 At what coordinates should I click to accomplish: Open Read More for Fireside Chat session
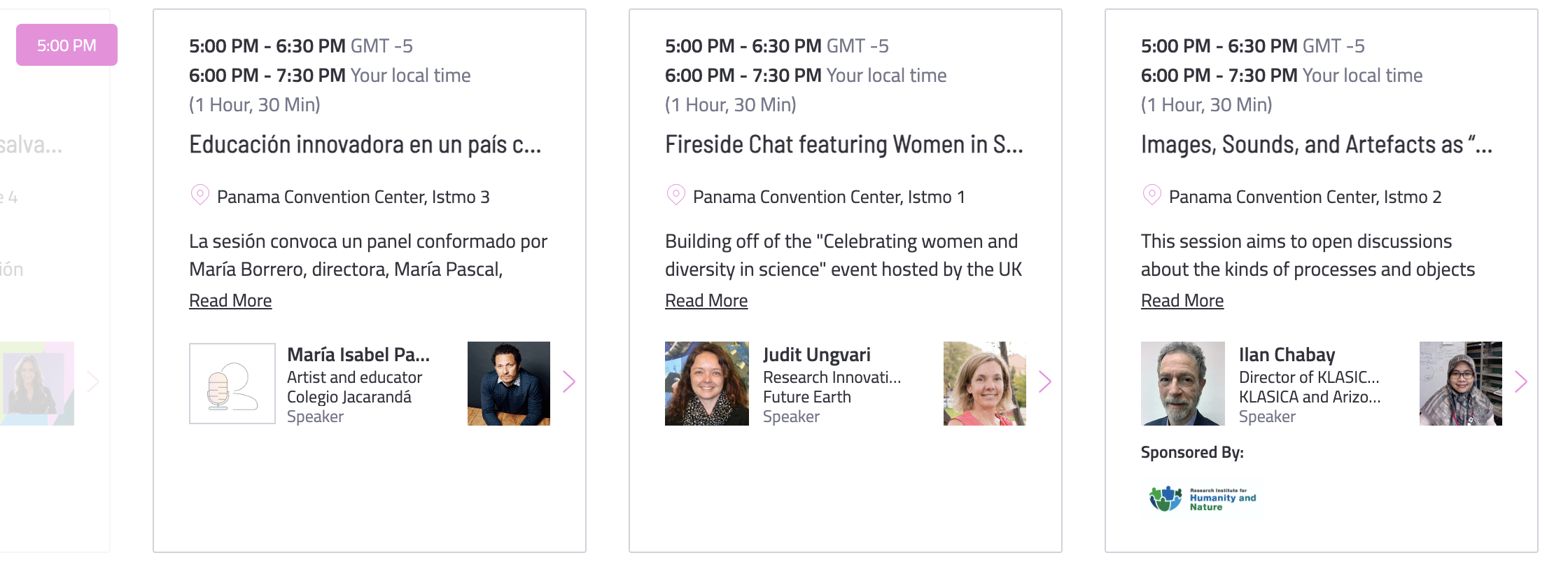coord(706,300)
